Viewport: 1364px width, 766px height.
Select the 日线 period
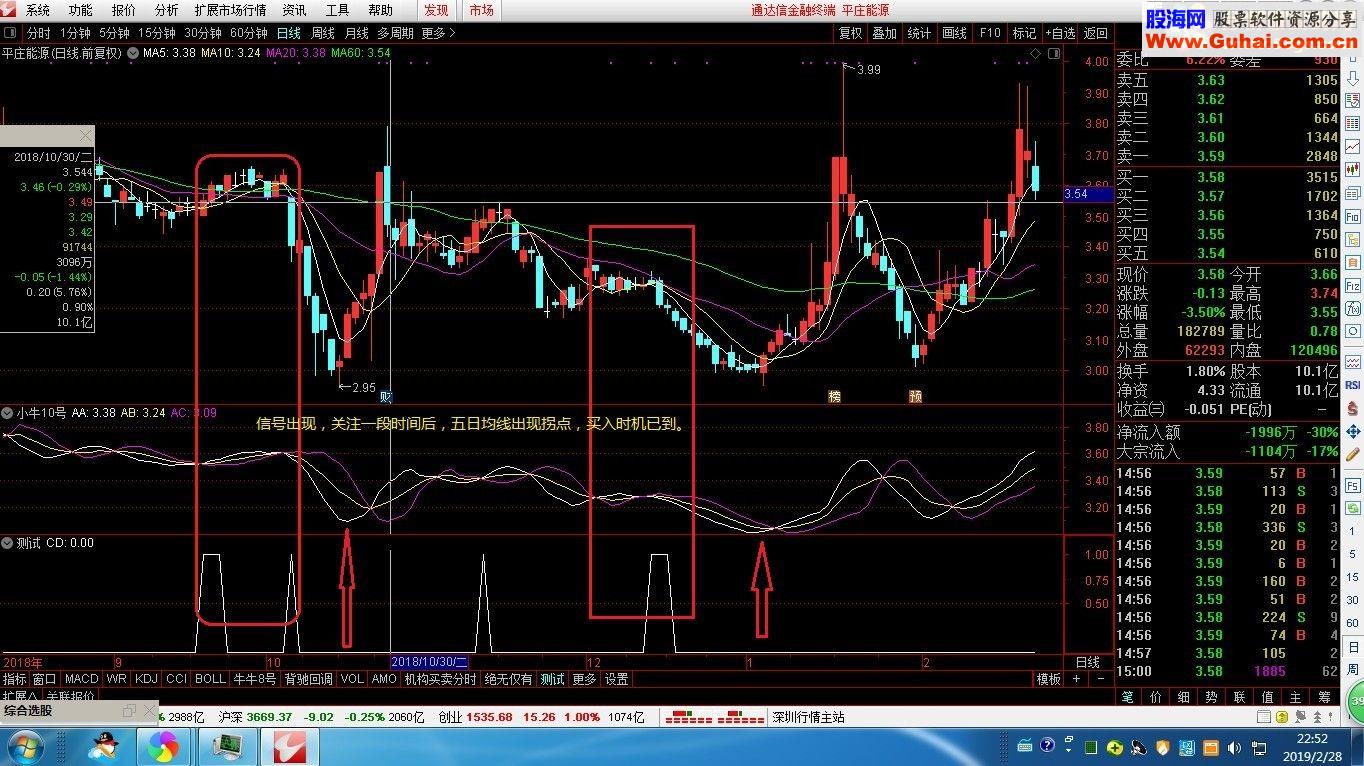[289, 33]
